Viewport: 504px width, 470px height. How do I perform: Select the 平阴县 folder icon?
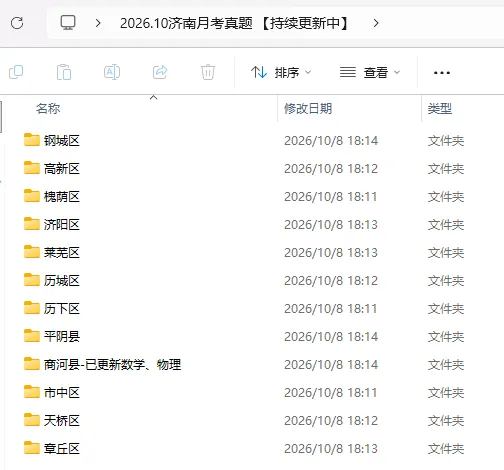click(x=32, y=336)
